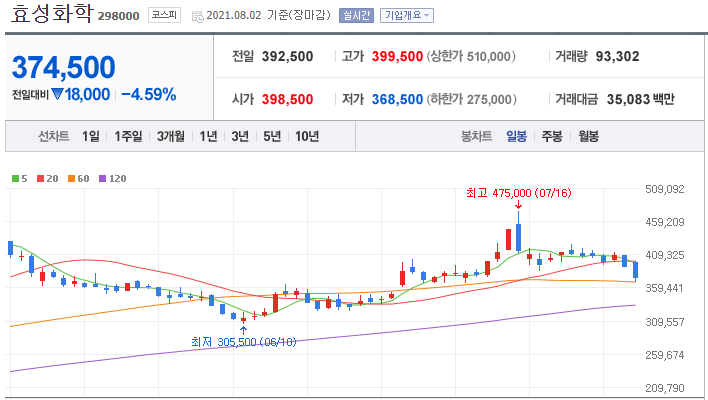Click the calendar clock icon beside the date
This screenshot has width=708, height=400.
point(197,17)
